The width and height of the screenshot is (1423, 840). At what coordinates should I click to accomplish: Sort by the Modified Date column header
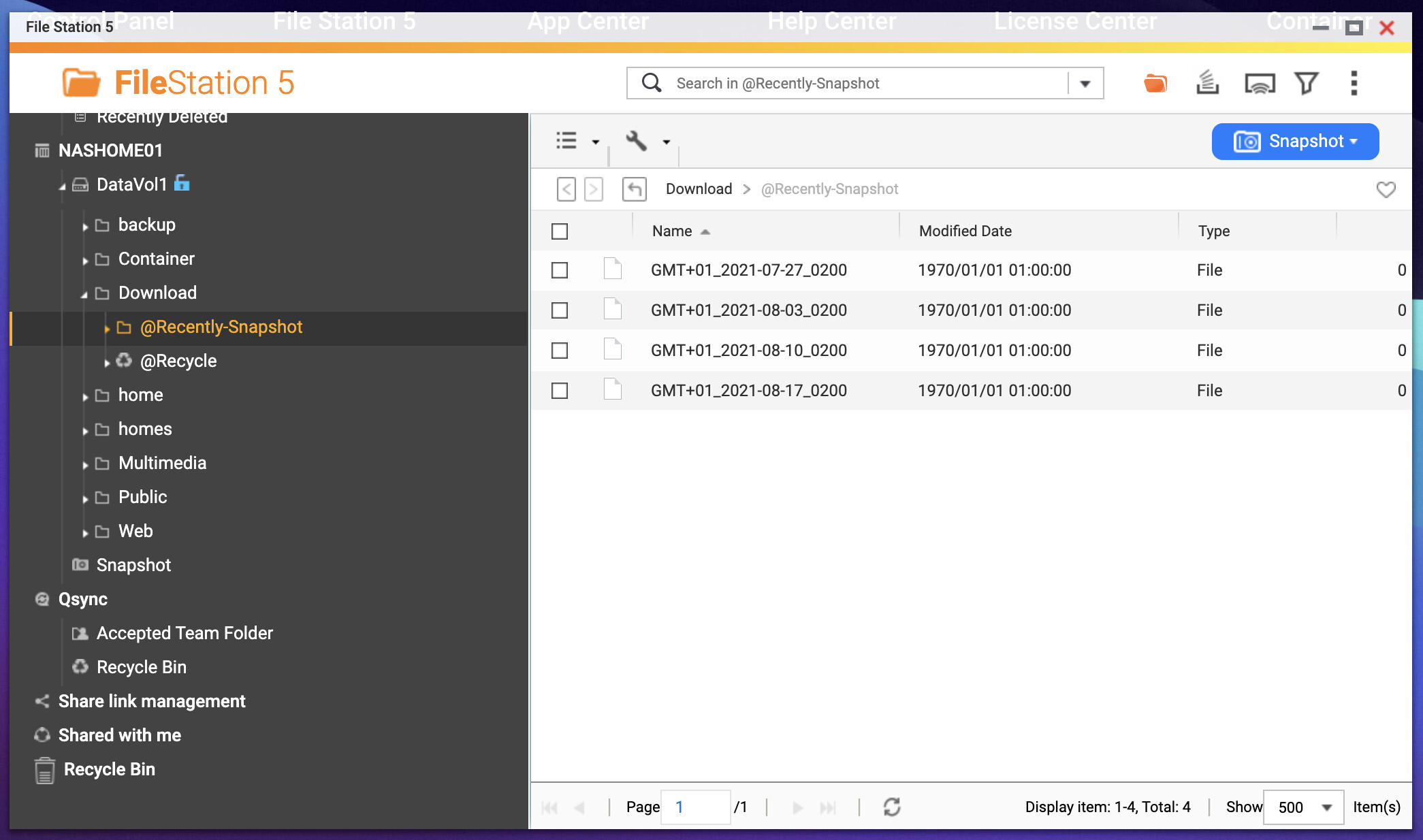click(965, 231)
